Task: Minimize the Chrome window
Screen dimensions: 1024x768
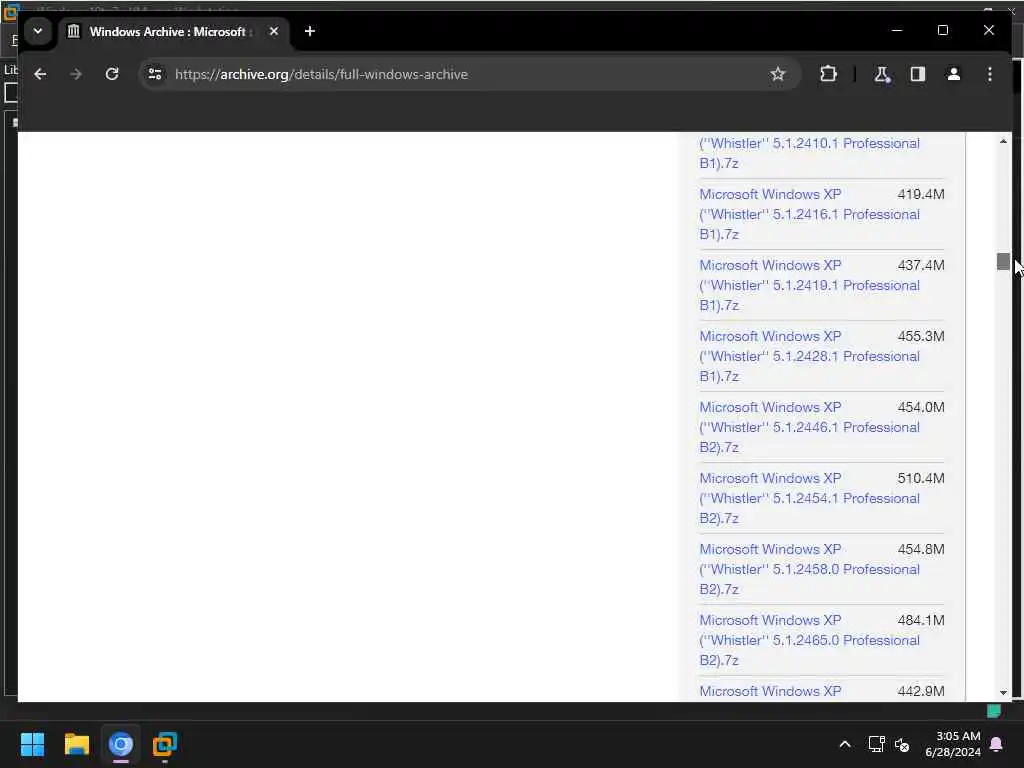Action: (897, 31)
